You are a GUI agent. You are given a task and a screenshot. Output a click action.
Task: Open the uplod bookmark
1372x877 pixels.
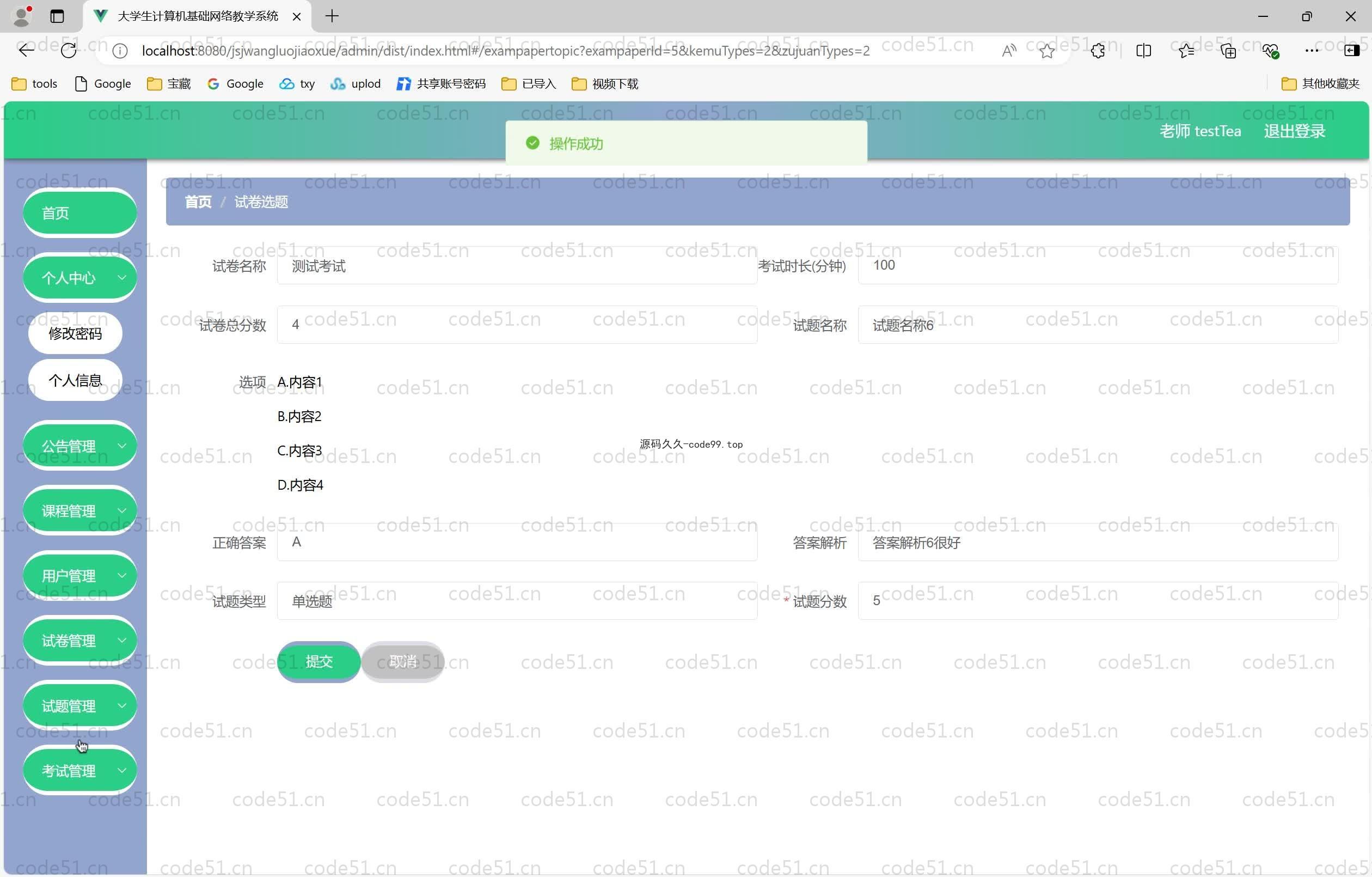click(x=355, y=84)
